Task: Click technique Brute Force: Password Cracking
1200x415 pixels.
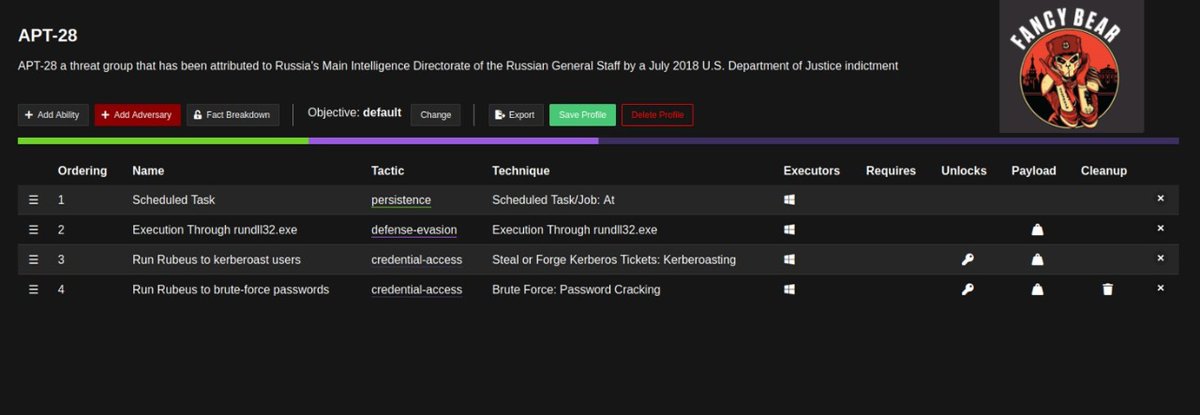Action: (576, 290)
